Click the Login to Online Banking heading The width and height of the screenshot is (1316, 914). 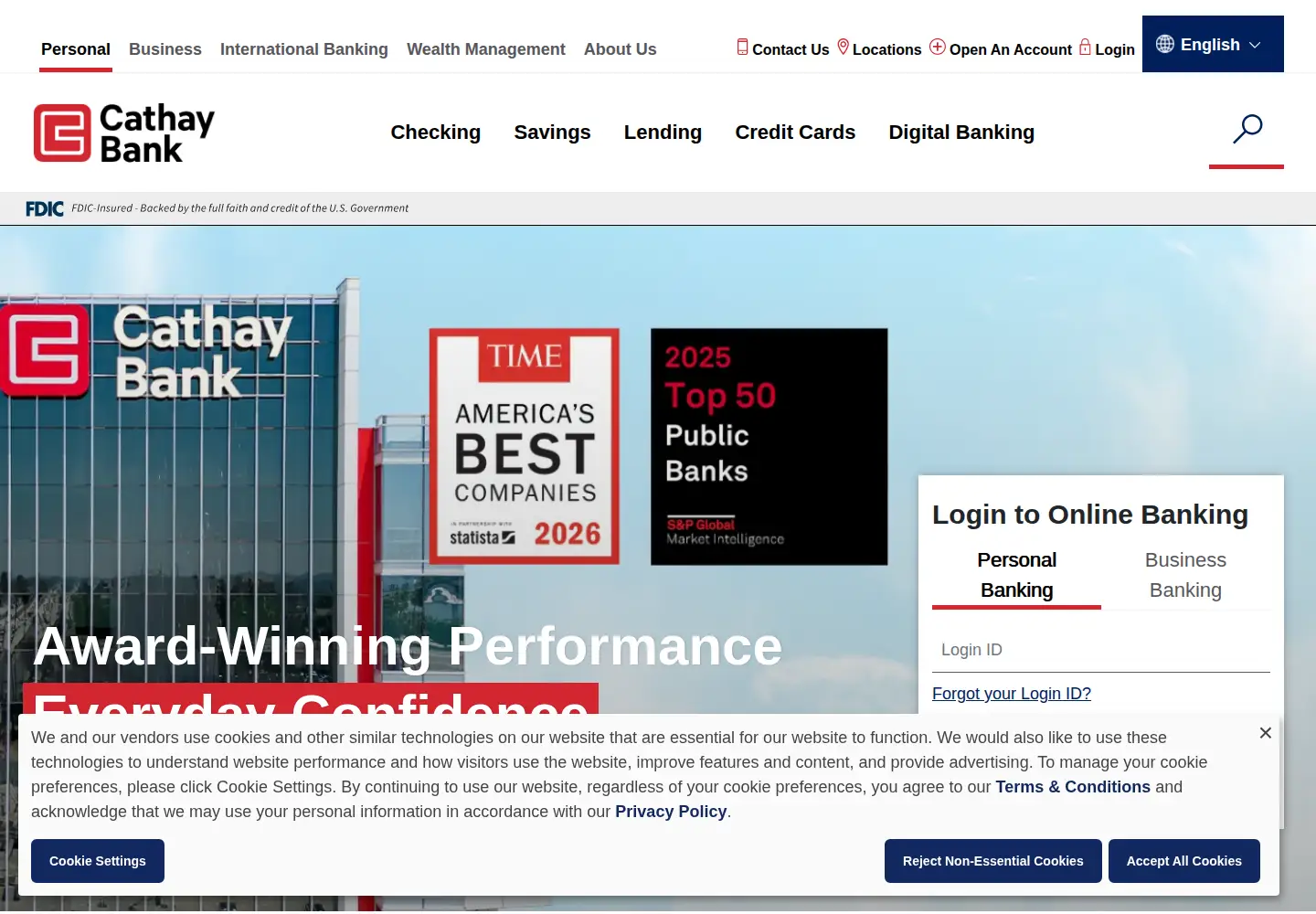pyautogui.click(x=1090, y=515)
